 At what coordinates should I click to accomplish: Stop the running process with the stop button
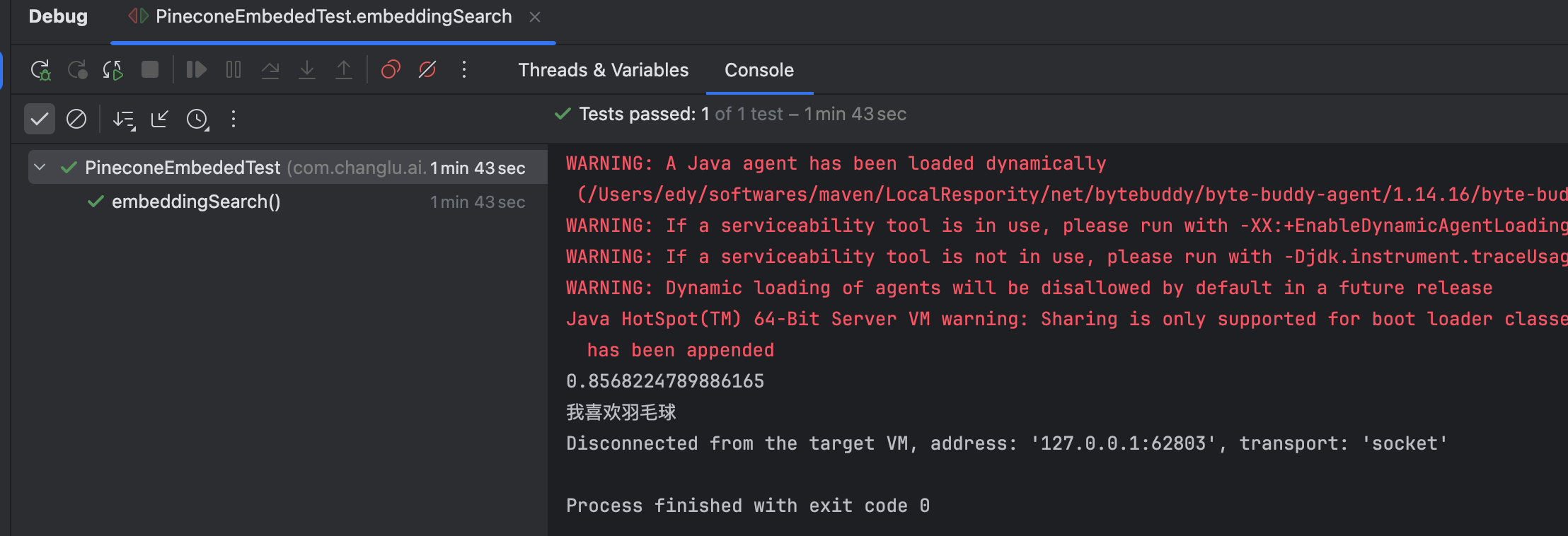150,69
